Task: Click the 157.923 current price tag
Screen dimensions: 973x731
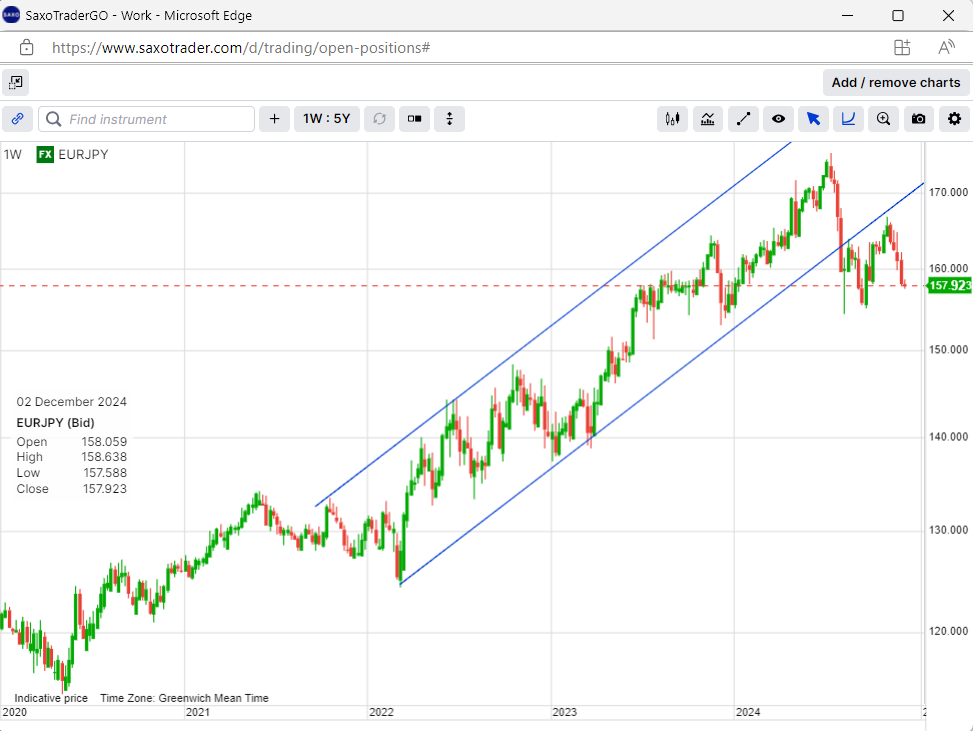Action: pos(949,285)
